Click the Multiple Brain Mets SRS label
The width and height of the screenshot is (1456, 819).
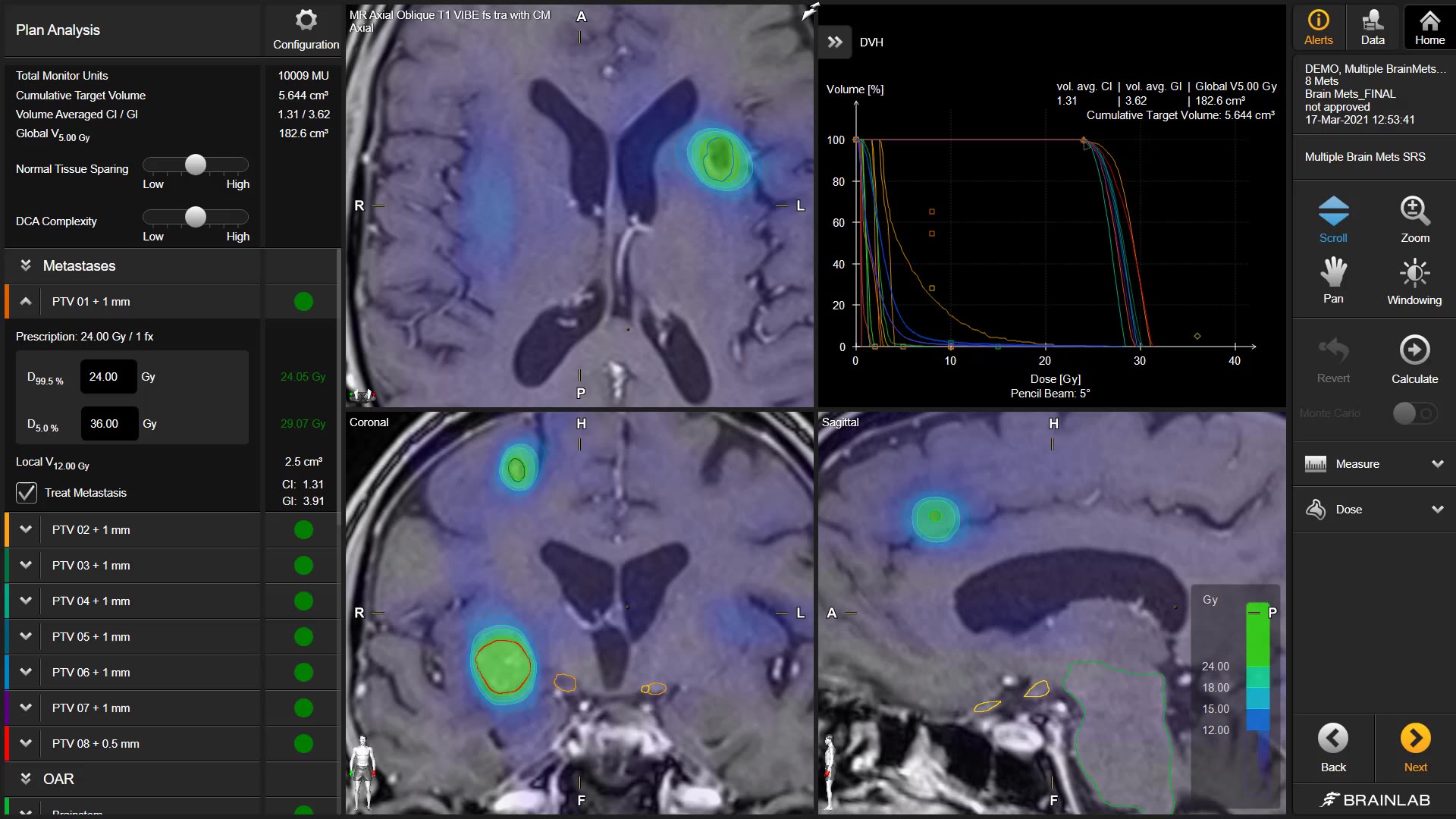click(1364, 157)
